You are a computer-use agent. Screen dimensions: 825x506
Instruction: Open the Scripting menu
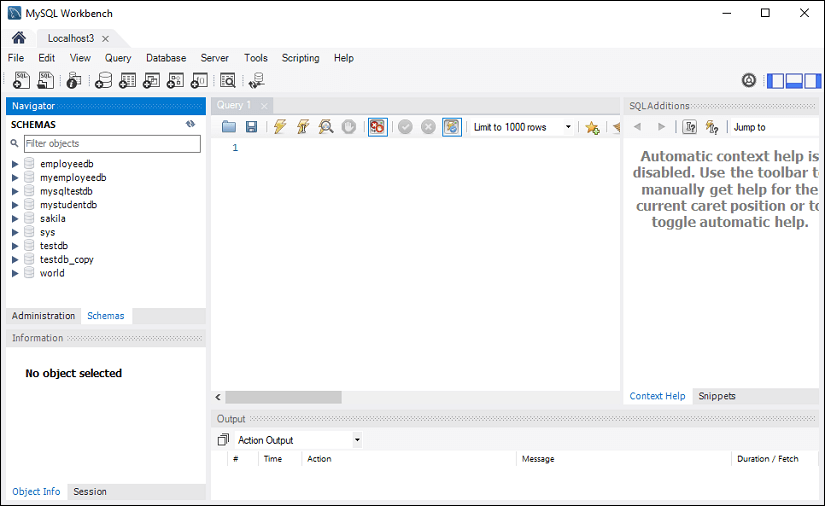point(300,58)
